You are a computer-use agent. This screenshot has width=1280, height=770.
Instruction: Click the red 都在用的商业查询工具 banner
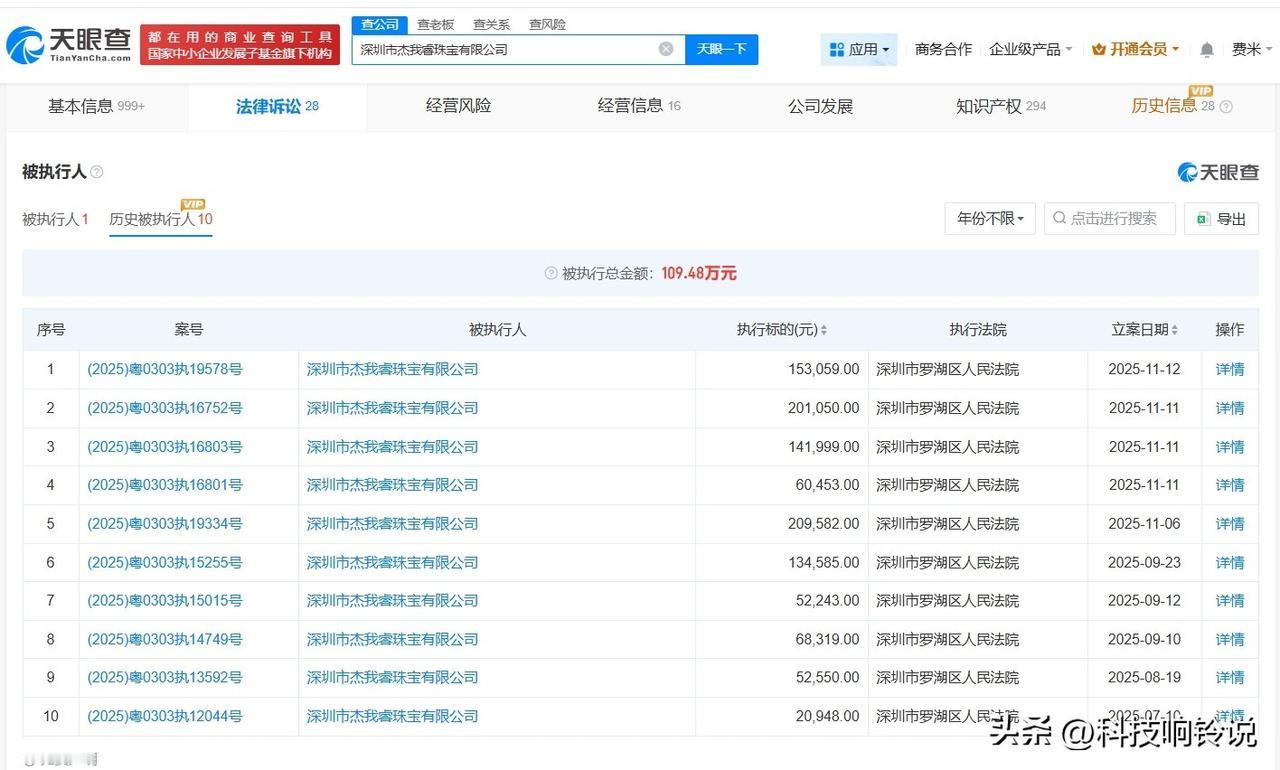click(240, 45)
